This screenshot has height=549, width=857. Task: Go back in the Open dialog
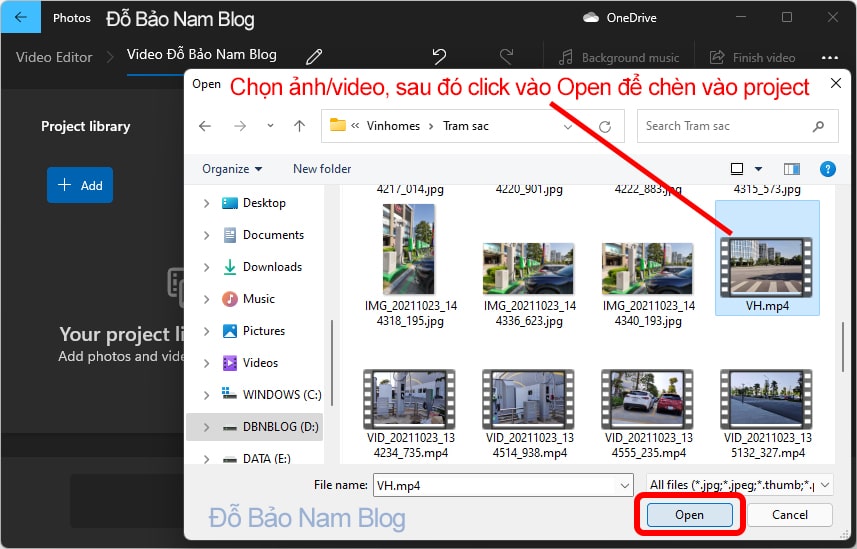205,126
